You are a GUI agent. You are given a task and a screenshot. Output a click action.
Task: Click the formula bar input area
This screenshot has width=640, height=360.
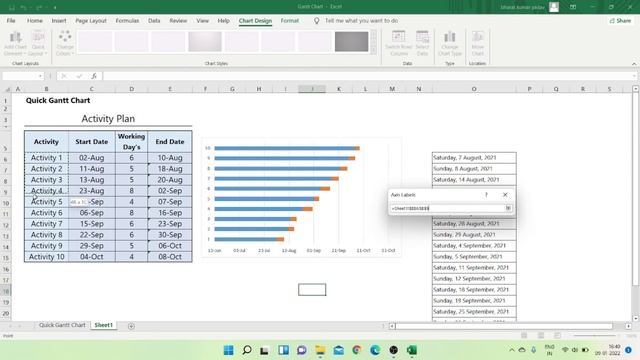click(x=366, y=76)
